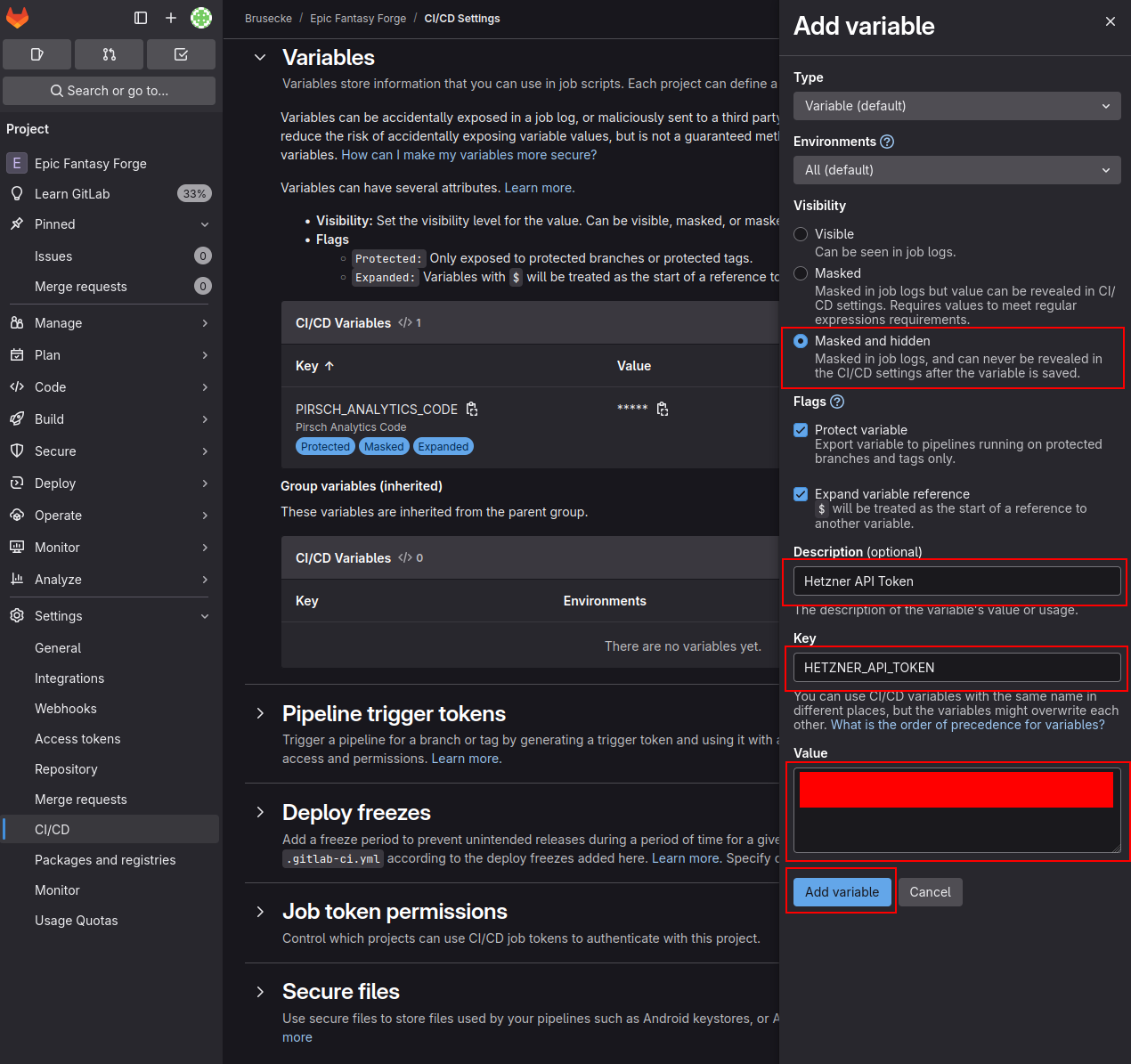Open General settings

(109, 648)
